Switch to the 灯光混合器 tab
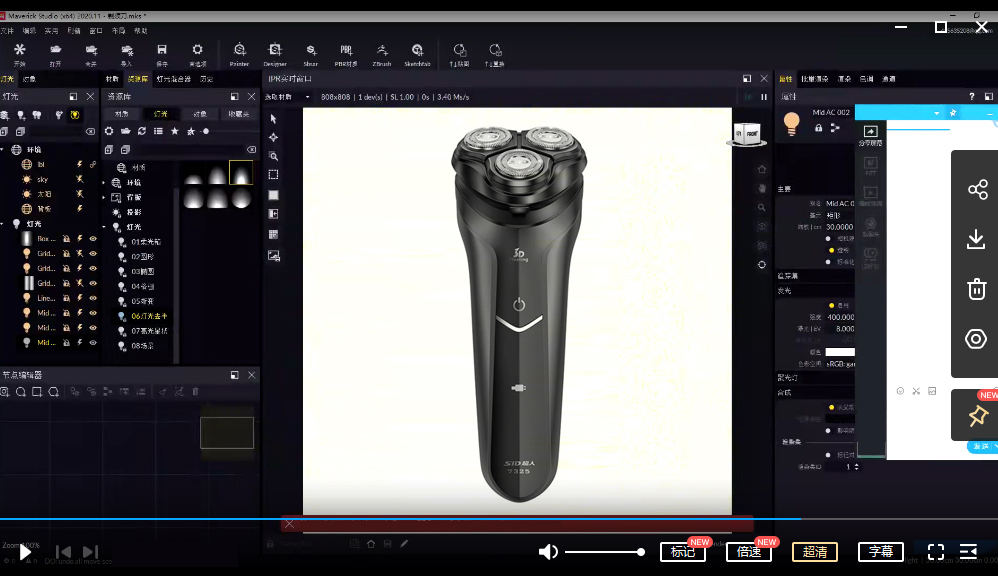This screenshot has width=998, height=576. tap(172, 79)
